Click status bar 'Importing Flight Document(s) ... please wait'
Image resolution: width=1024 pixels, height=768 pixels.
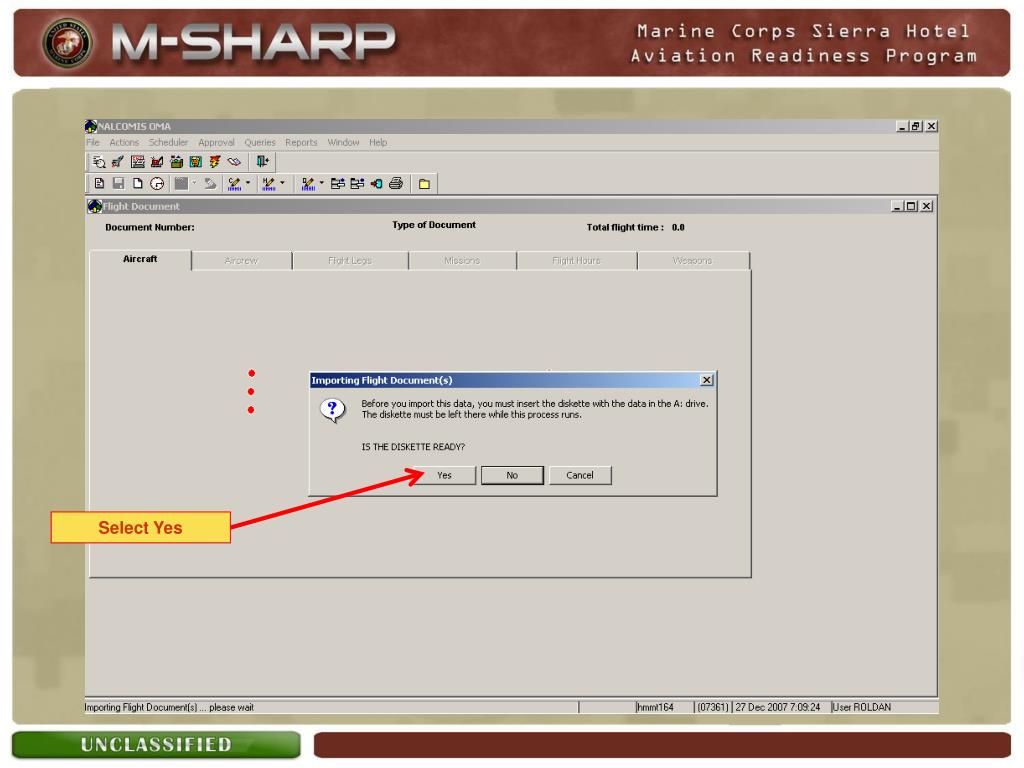169,707
